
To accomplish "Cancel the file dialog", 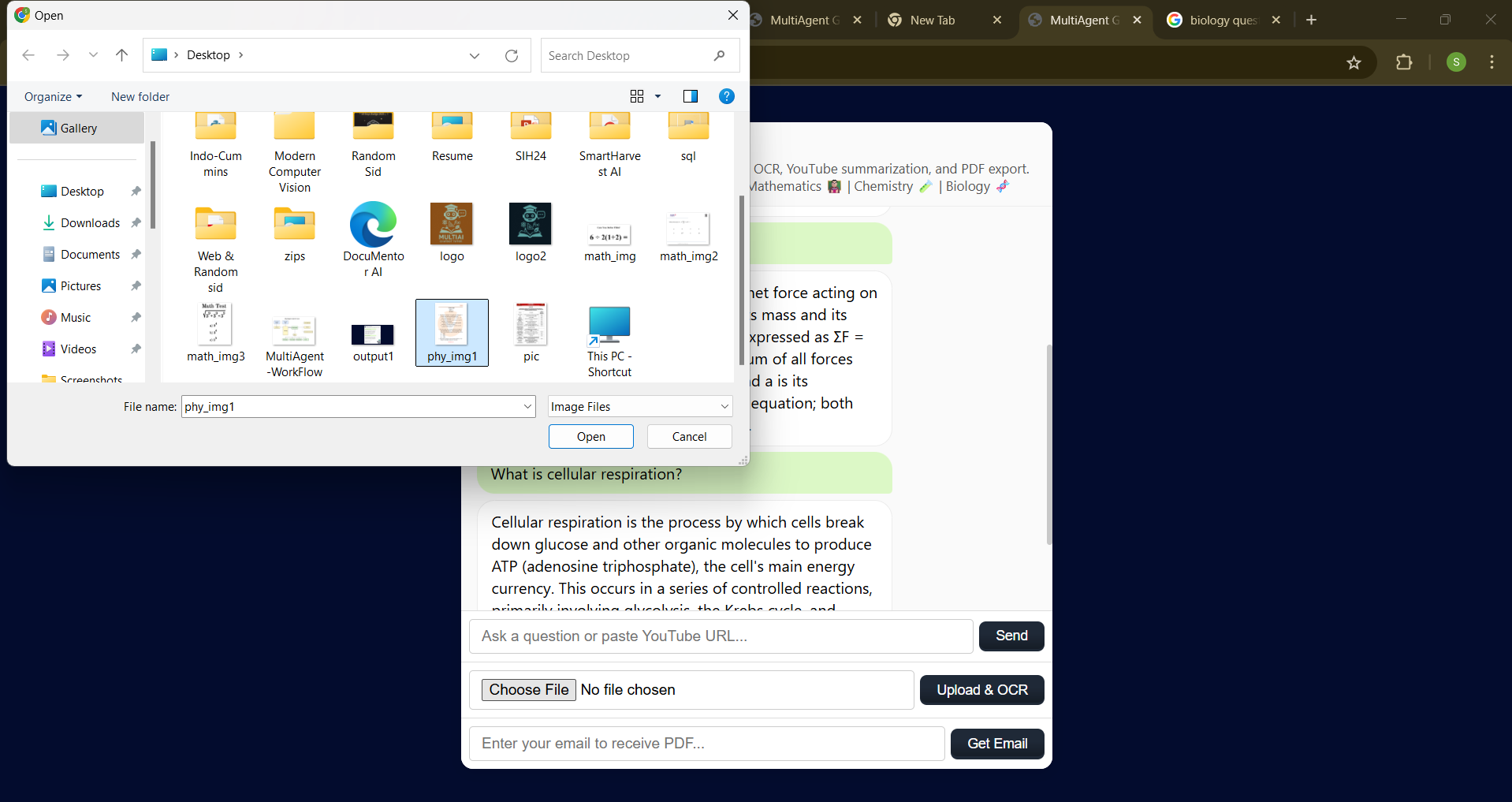I will [x=690, y=437].
